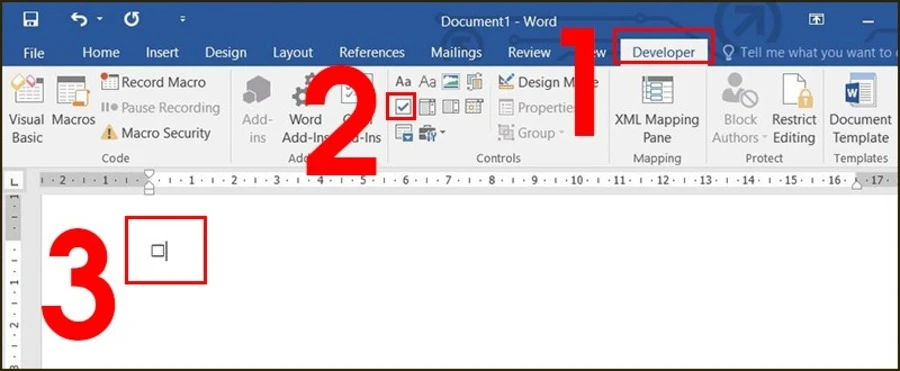Click the right indent marker on ruler
The height and width of the screenshot is (371, 900).
[x=857, y=184]
